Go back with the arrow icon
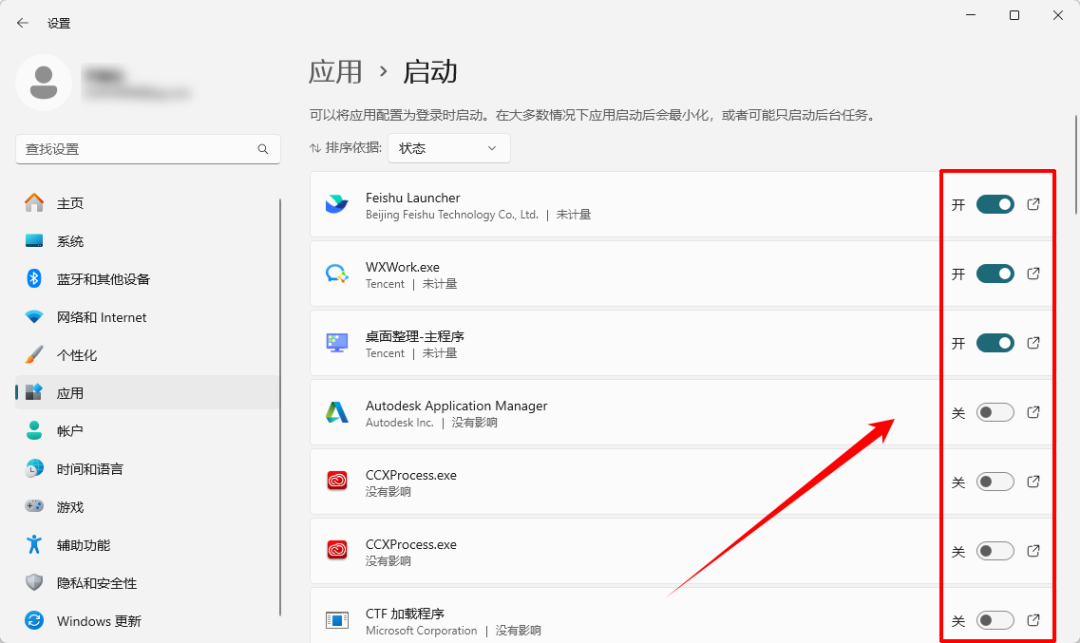The image size is (1080, 643). pos(23,23)
